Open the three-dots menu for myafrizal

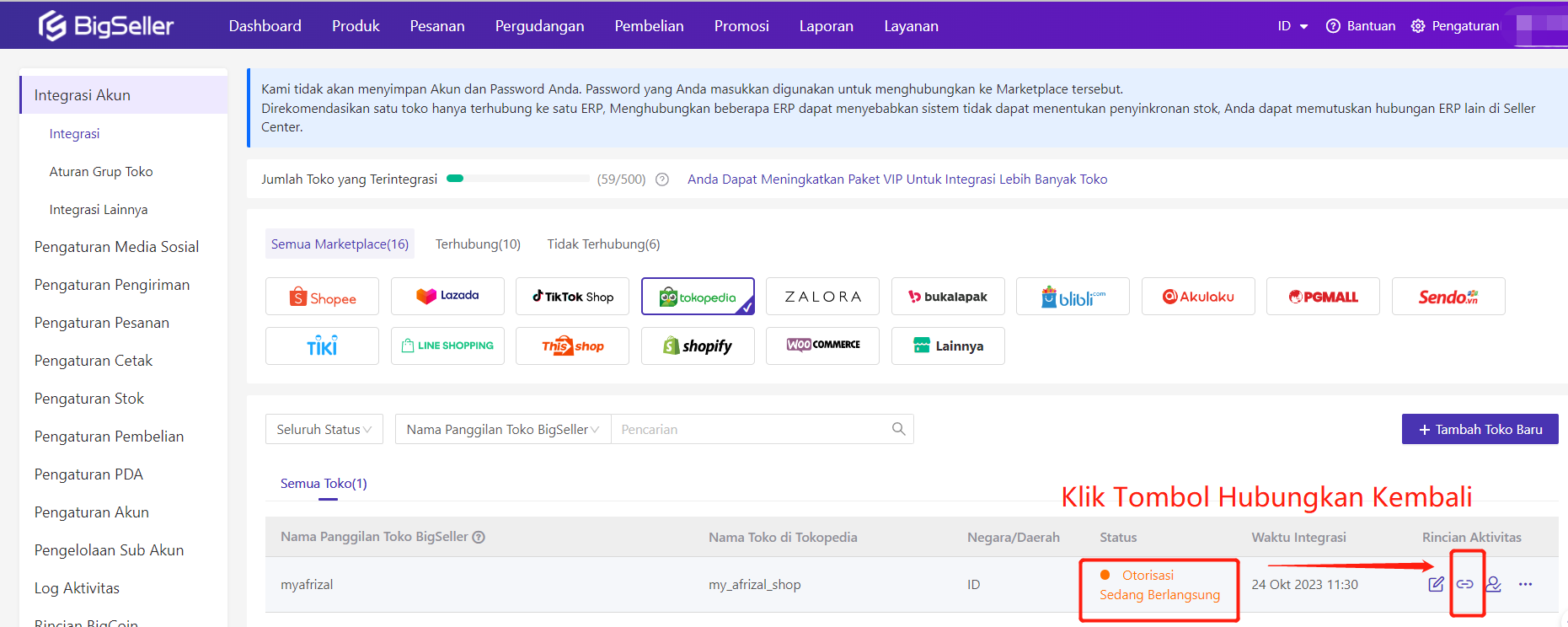click(1525, 584)
